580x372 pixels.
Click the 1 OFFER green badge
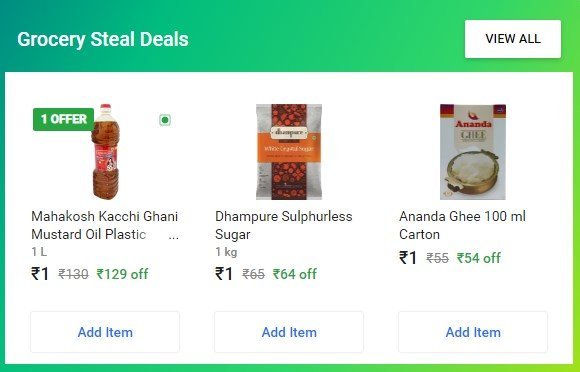[x=63, y=119]
